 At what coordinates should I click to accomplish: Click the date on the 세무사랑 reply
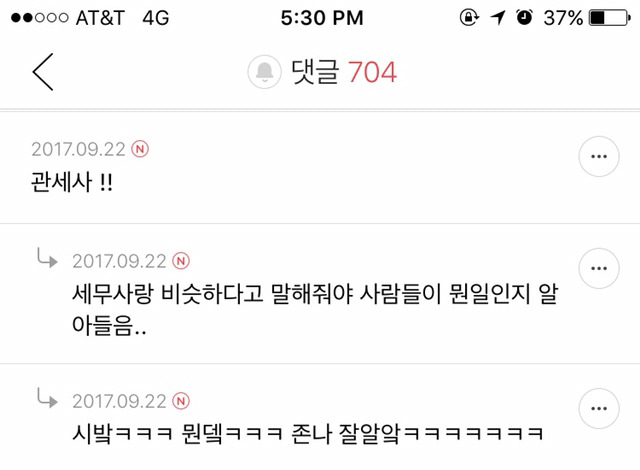119,261
